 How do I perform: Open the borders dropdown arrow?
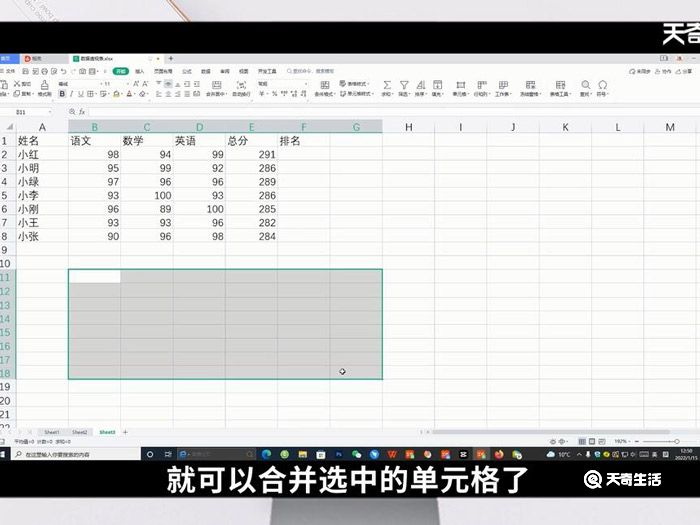pos(96,94)
